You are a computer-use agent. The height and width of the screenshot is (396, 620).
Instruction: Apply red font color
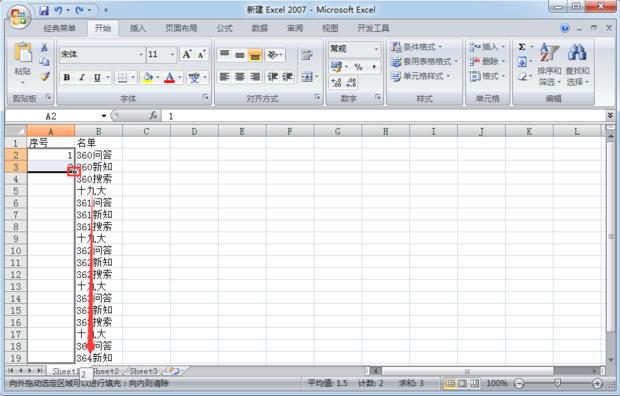(170, 78)
